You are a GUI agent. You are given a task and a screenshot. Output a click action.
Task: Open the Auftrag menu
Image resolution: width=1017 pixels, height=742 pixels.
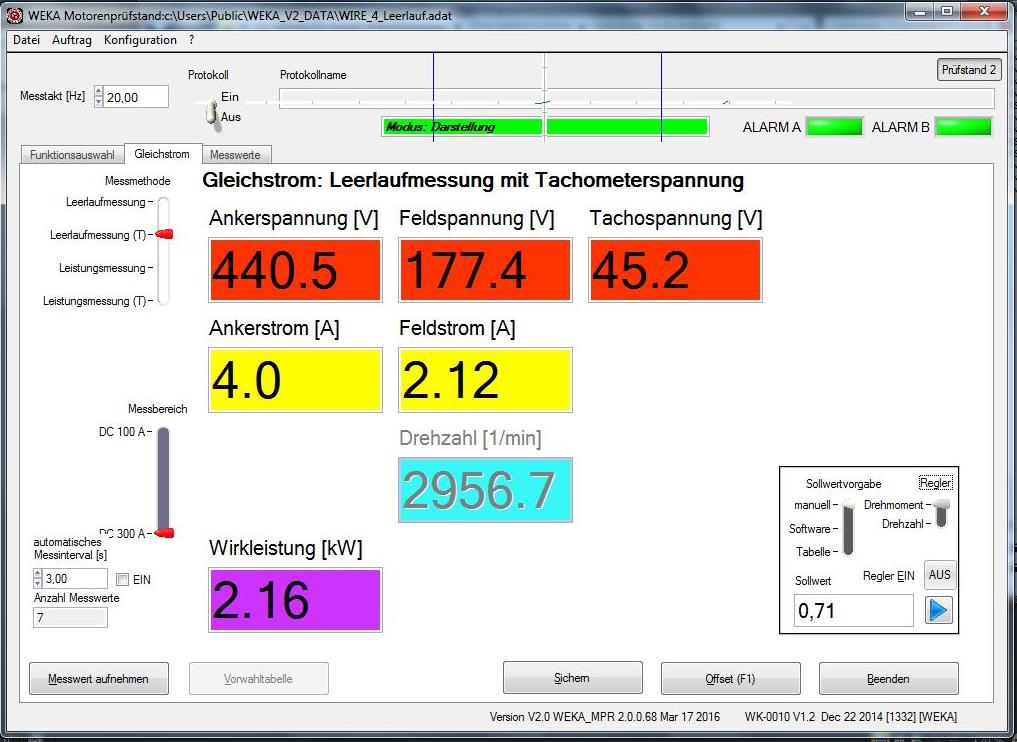click(72, 40)
